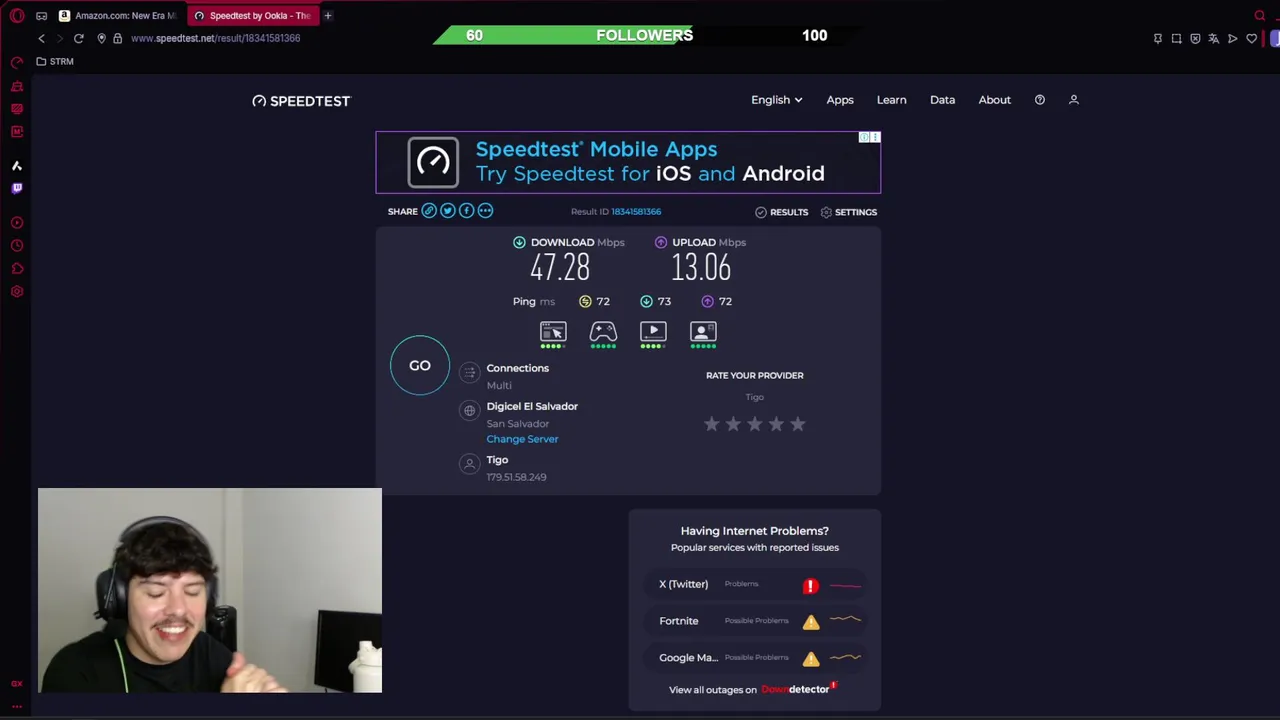
Task: Open the Learn menu
Action: tap(891, 100)
